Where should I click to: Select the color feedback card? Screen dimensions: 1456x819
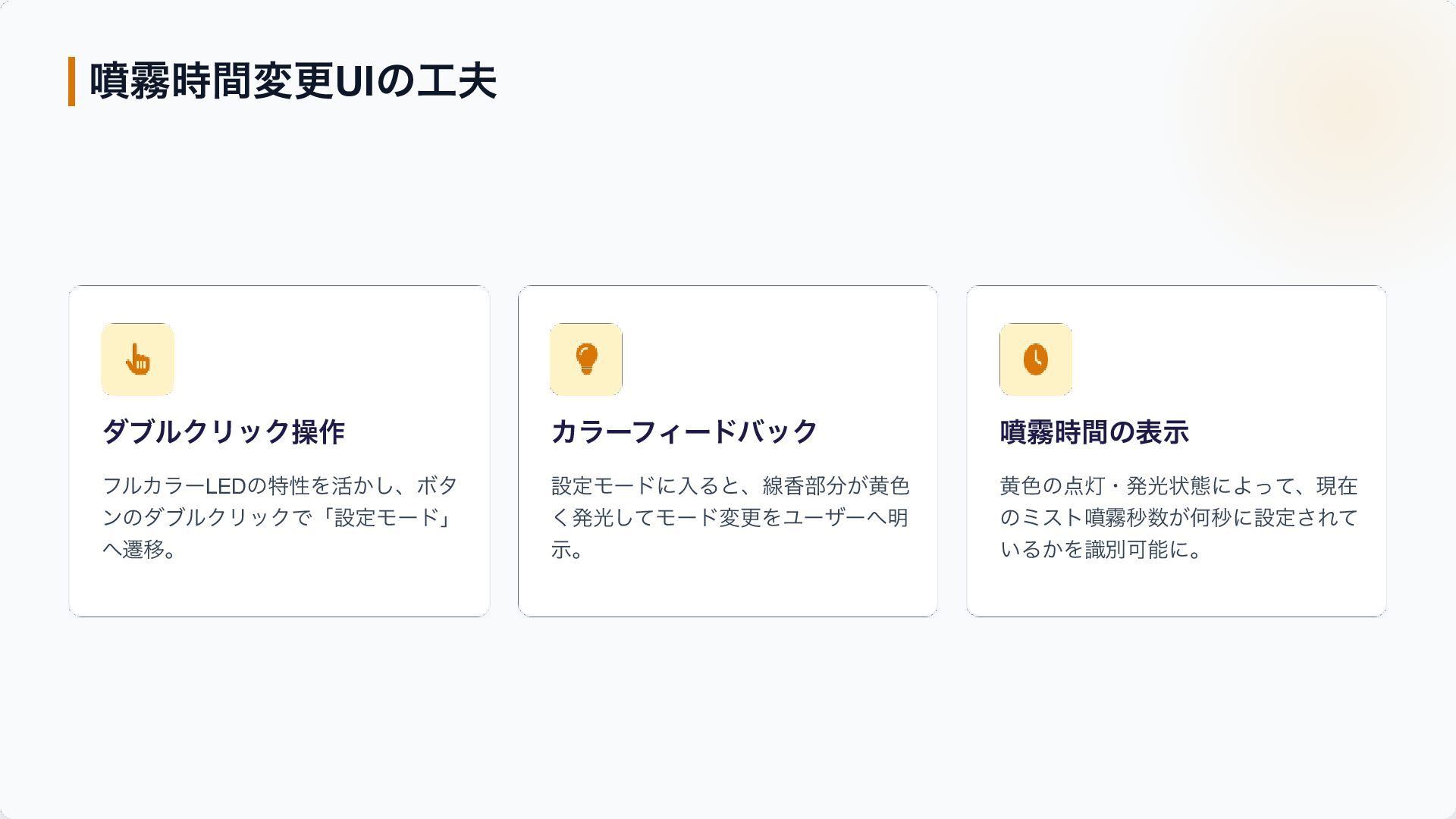point(728,451)
